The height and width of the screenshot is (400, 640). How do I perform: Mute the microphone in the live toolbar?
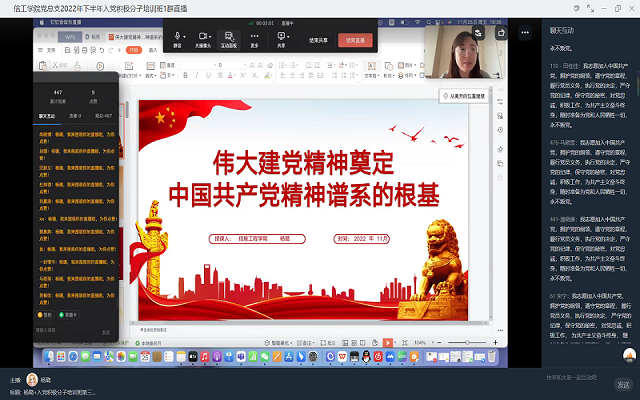177,40
